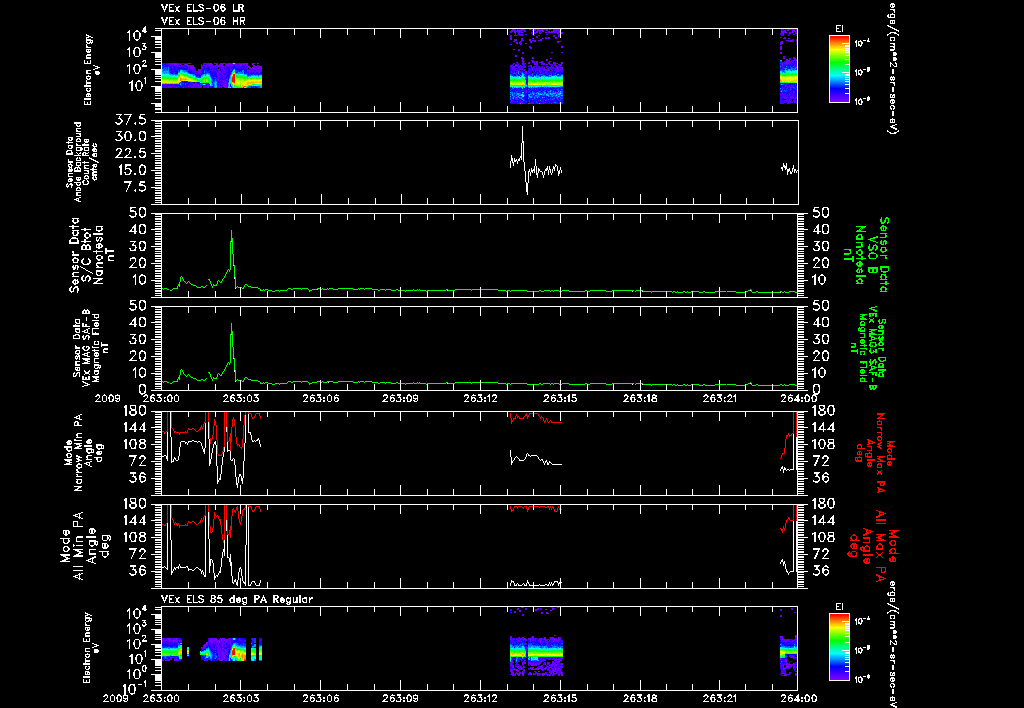
Task: Click the 30.0 tick on the count rate axis
Action: (131, 137)
